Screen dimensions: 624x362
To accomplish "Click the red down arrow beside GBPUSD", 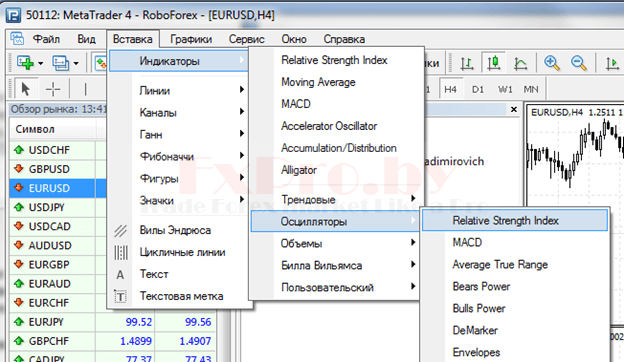I will 19,169.
